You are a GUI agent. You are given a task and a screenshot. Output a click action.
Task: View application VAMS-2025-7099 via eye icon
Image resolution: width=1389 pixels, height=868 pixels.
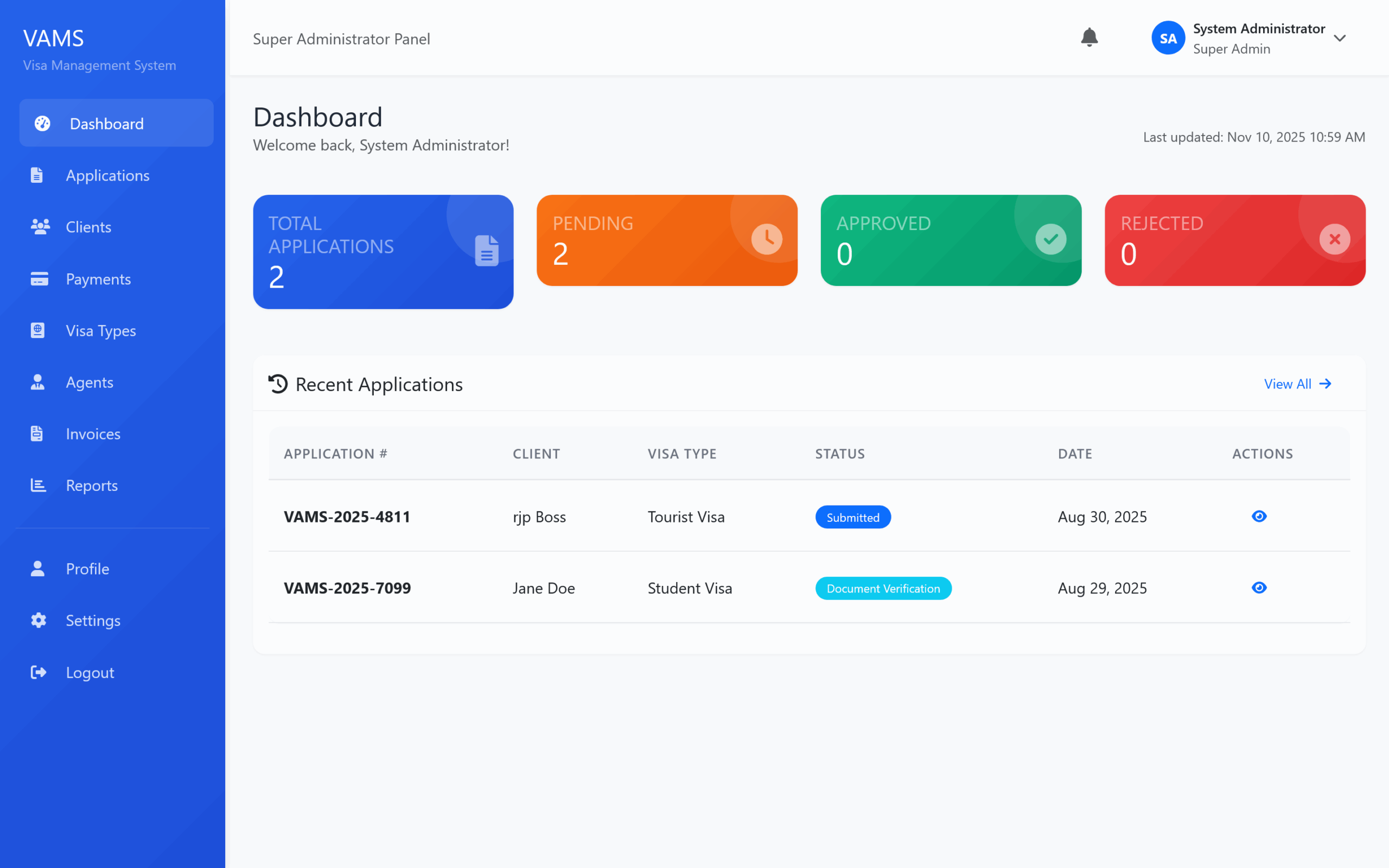[x=1259, y=588]
